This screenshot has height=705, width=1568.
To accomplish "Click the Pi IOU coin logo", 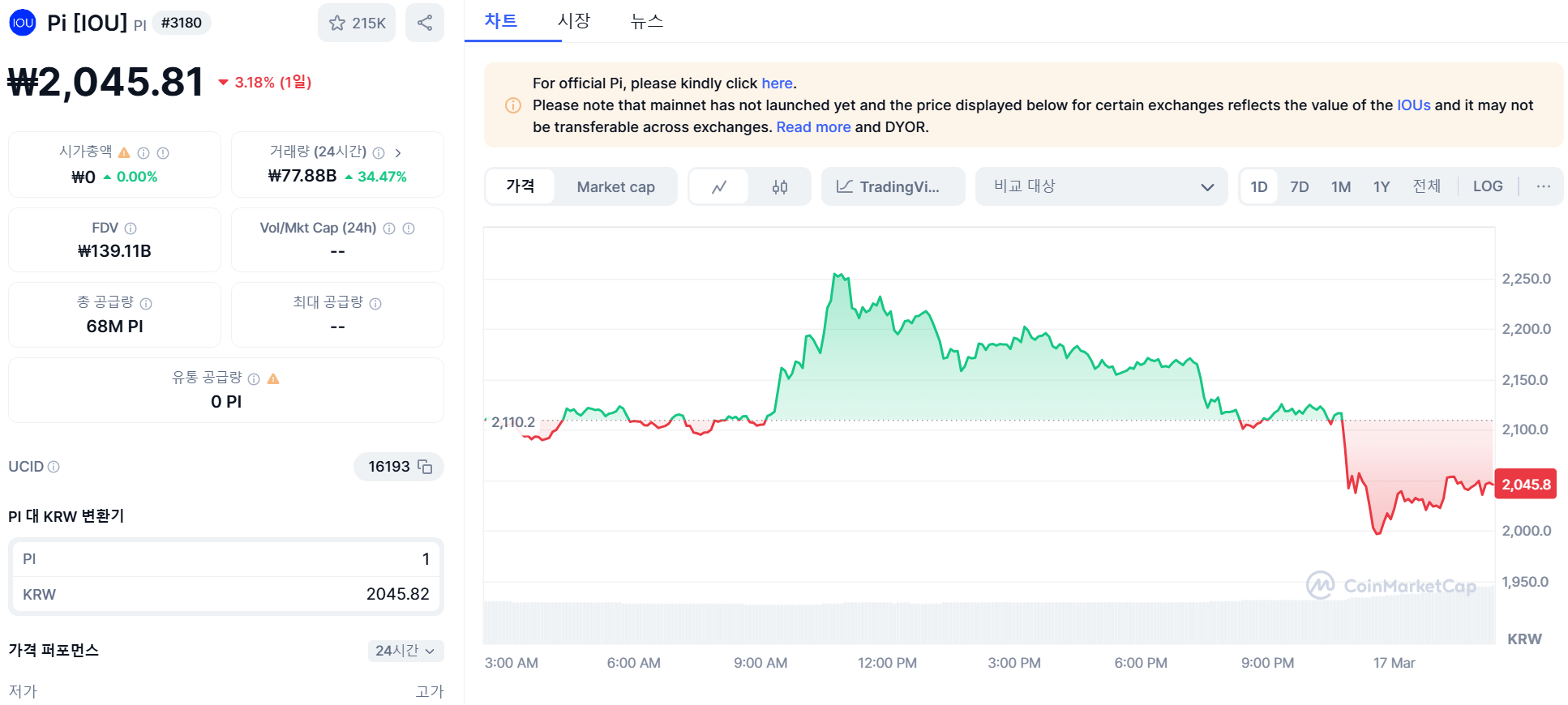I will pos(23,23).
